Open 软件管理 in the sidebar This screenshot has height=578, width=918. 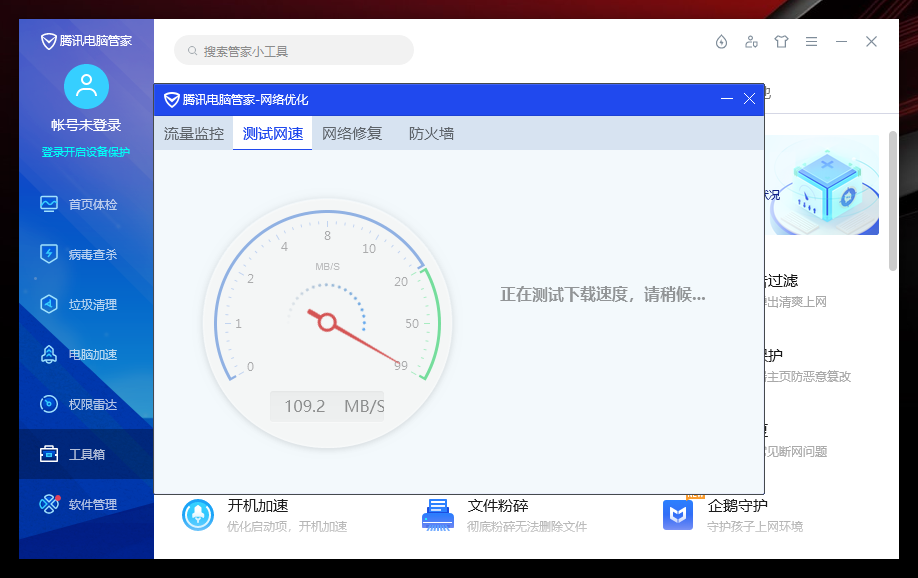(x=86, y=504)
